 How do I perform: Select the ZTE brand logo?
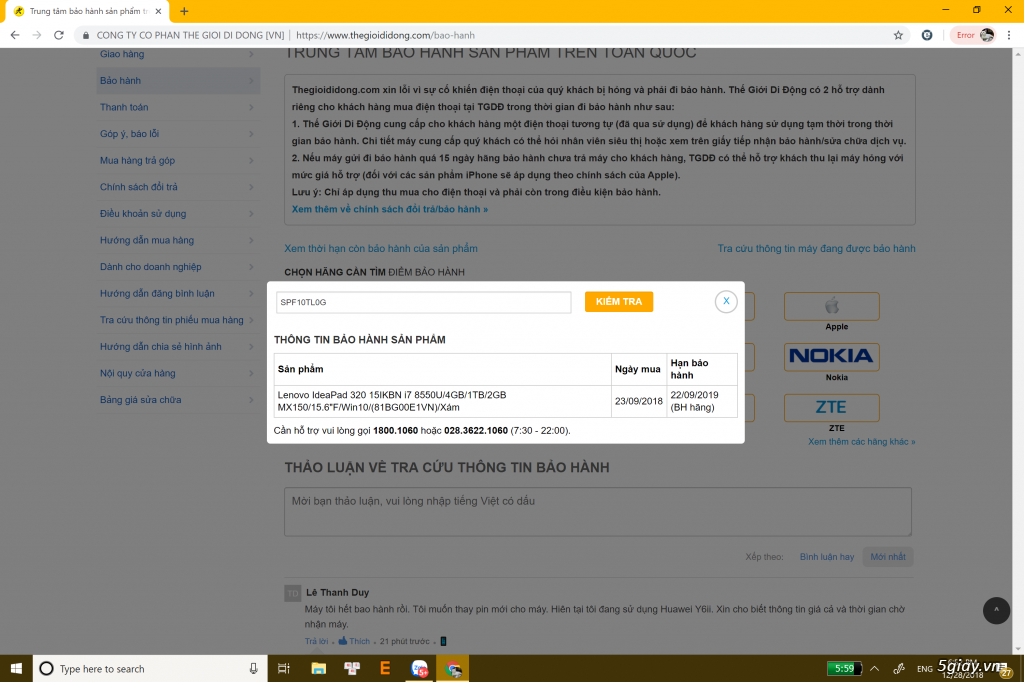pyautogui.click(x=831, y=408)
